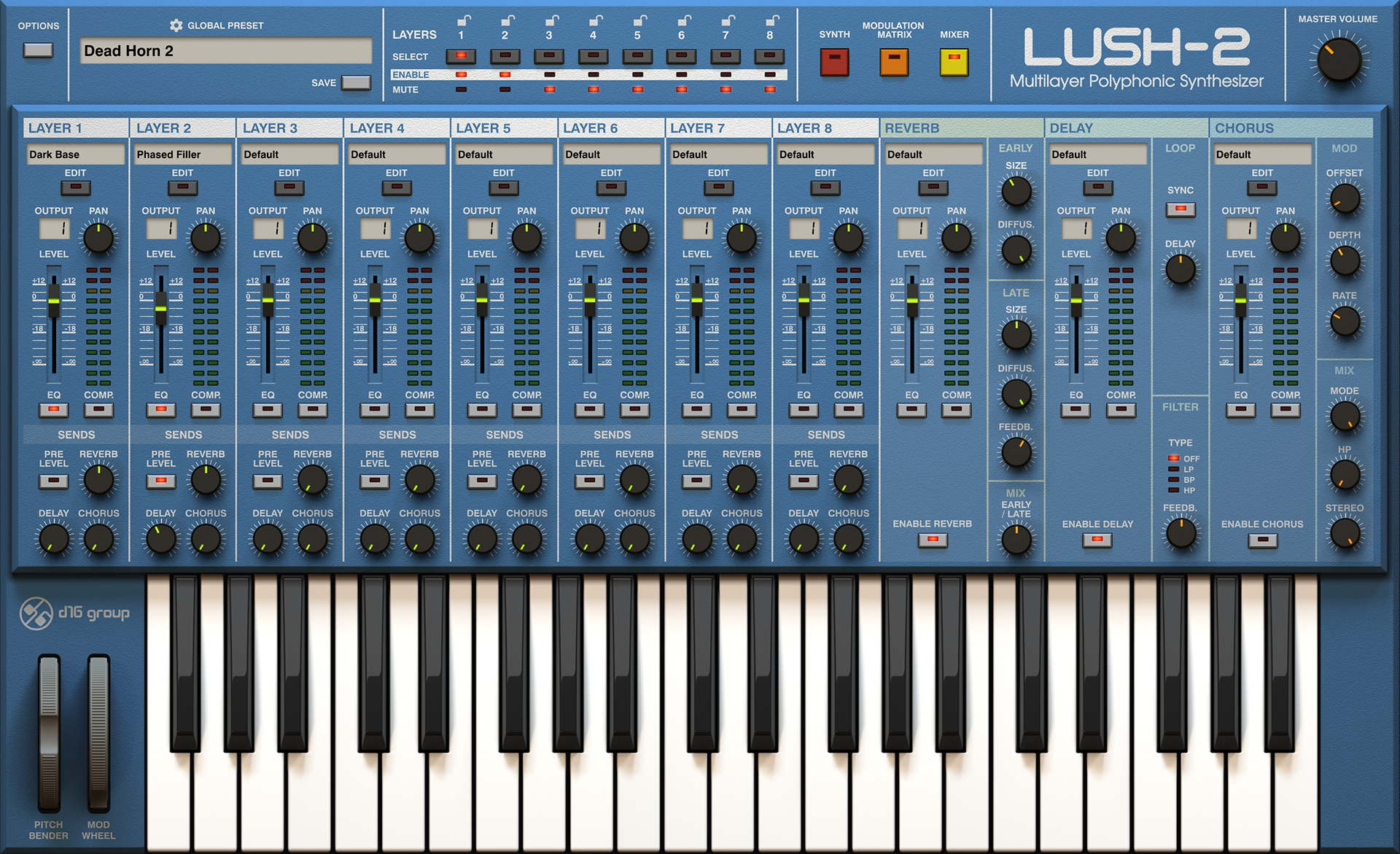Screen dimensions: 1400x854
Task: Toggle the lock icon above layer 4
Action: coord(596,20)
